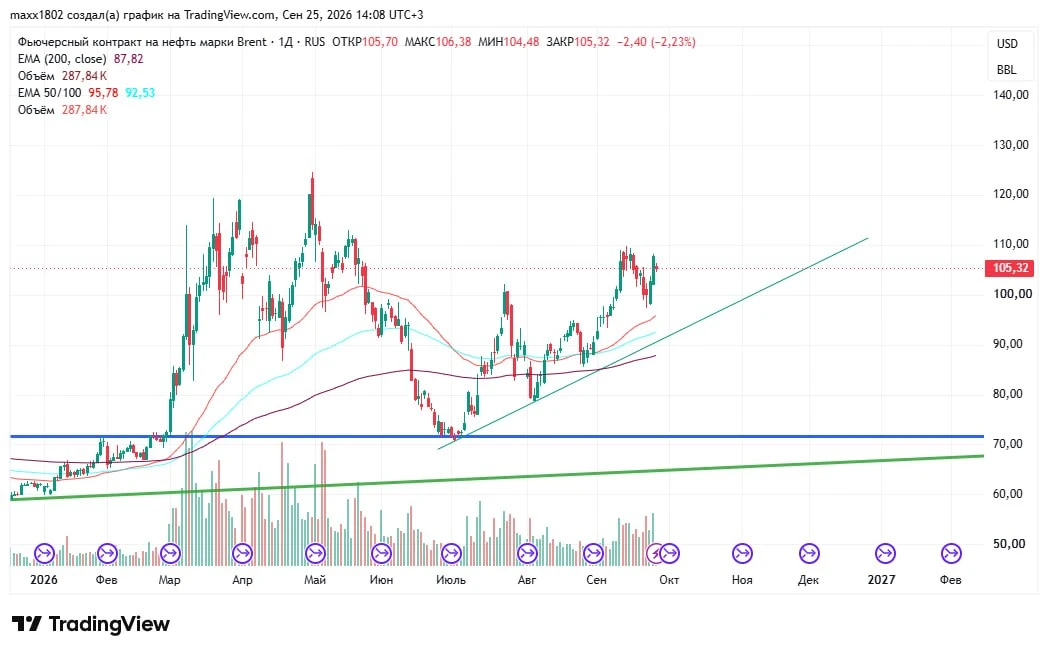This screenshot has width=1048, height=654.
Task: Click the 70,00 price axis label
Action: click(1008, 444)
